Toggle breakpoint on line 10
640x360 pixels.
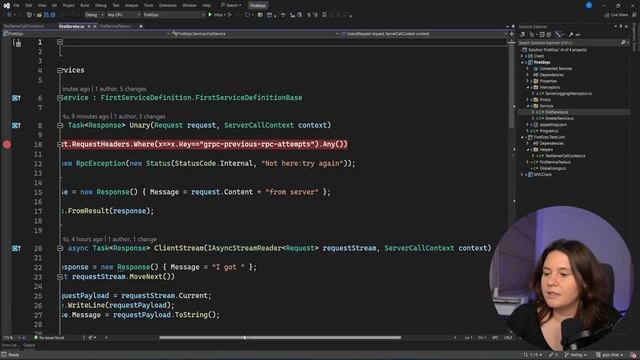(x=7, y=144)
